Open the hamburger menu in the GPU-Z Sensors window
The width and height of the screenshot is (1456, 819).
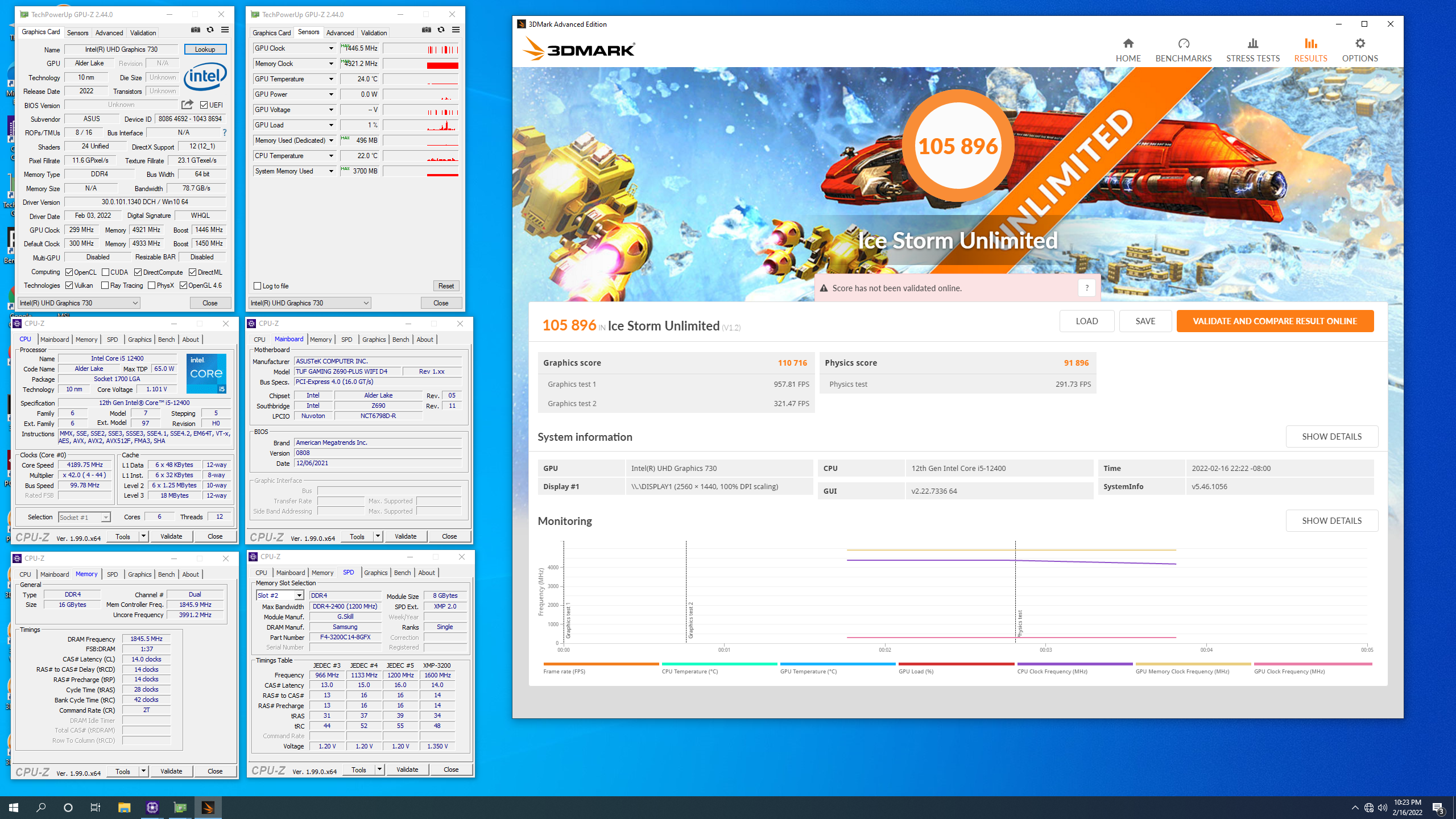pos(456,30)
